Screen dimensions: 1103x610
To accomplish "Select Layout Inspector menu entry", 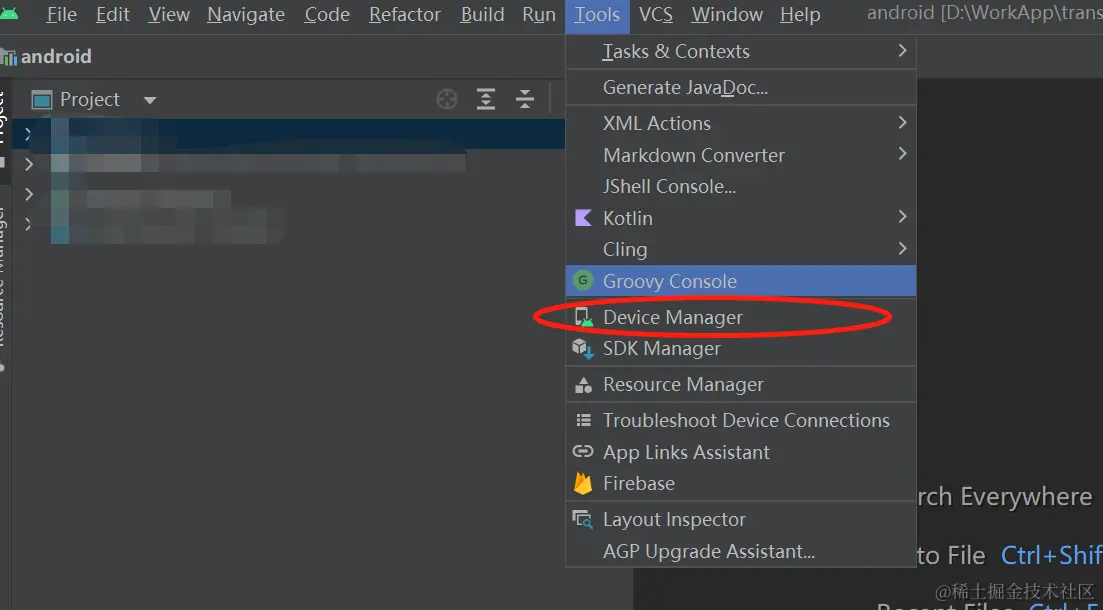I will (741, 519).
